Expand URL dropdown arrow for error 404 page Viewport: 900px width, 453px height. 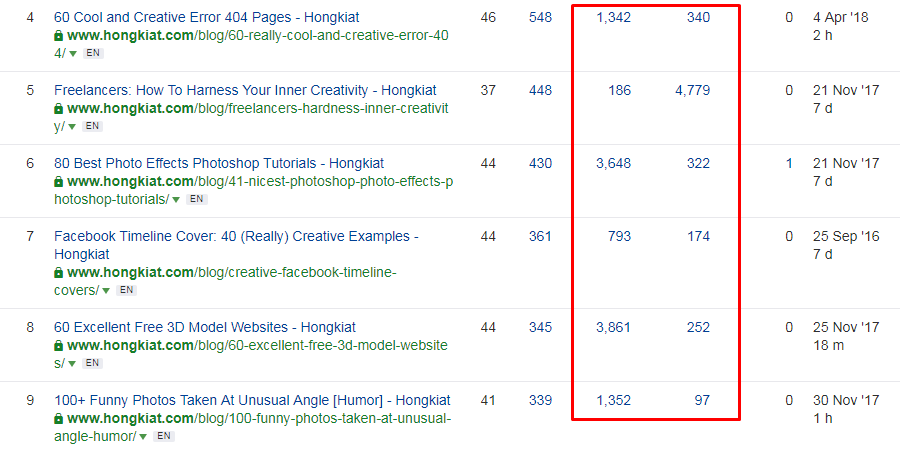tap(73, 54)
